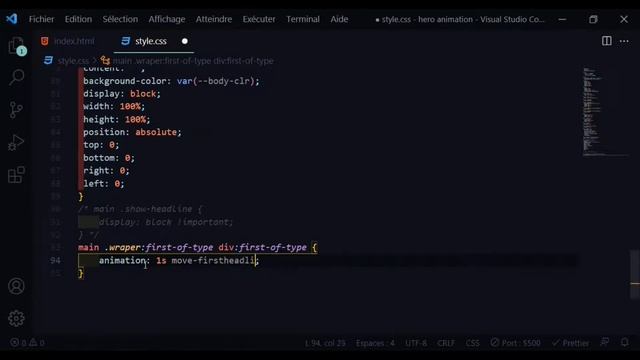The height and width of the screenshot is (360, 640).
Task: Click the 'height: 100%;' line
Action: pos(117,119)
